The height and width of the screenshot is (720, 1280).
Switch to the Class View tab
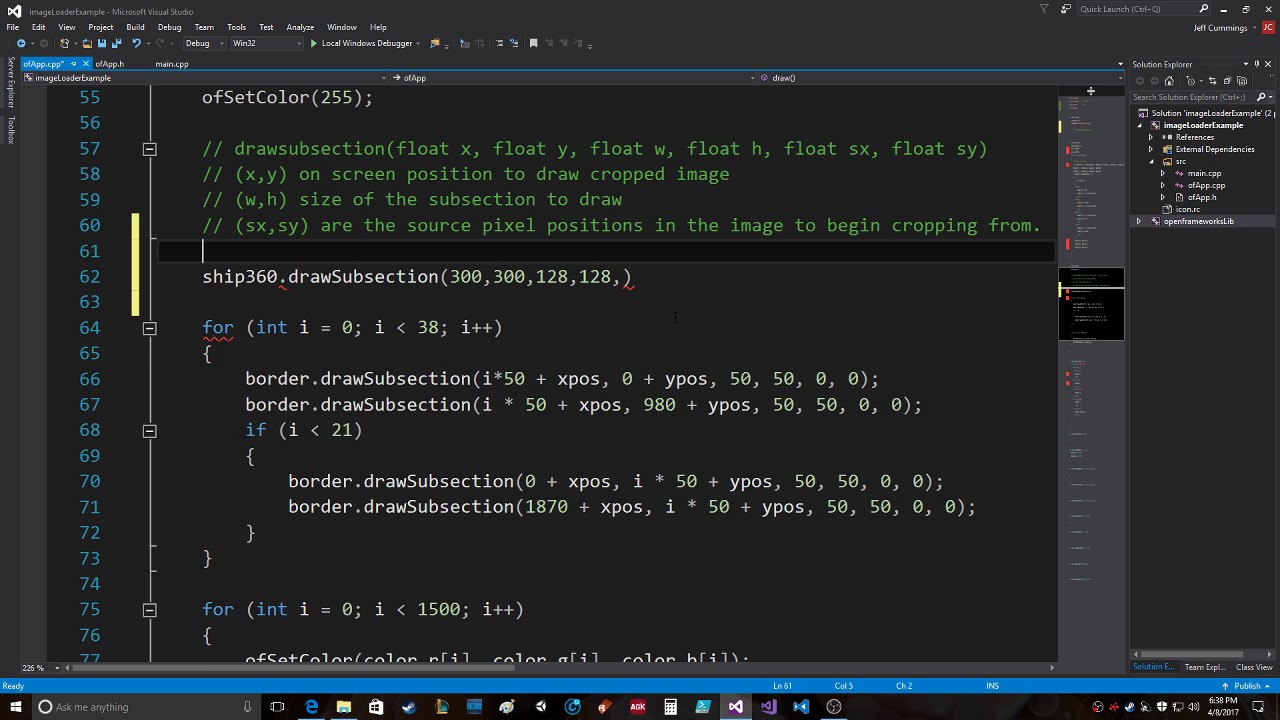point(1254,667)
